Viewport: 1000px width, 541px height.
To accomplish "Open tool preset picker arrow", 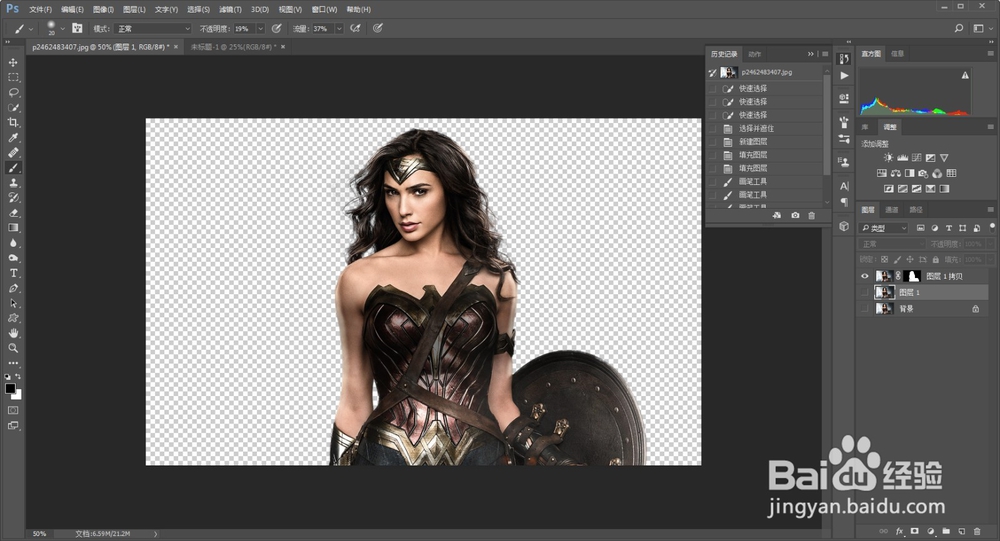I will coord(31,29).
